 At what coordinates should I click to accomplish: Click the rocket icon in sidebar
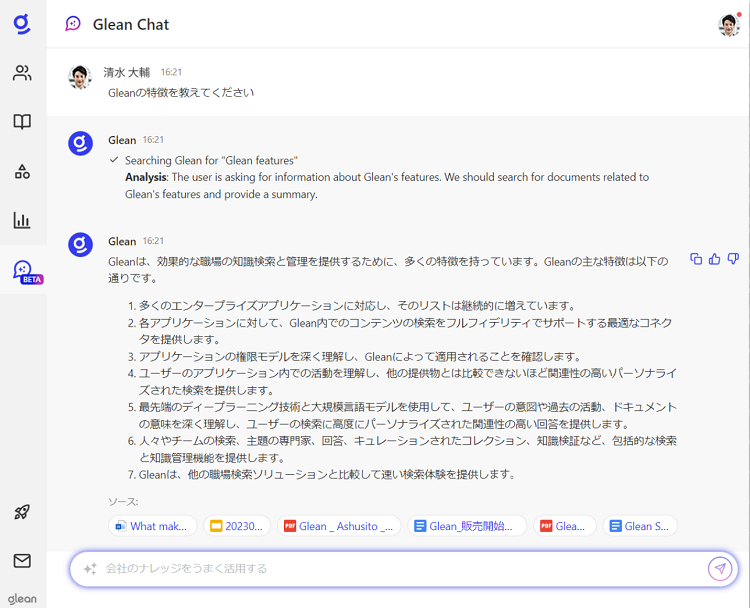[22, 512]
